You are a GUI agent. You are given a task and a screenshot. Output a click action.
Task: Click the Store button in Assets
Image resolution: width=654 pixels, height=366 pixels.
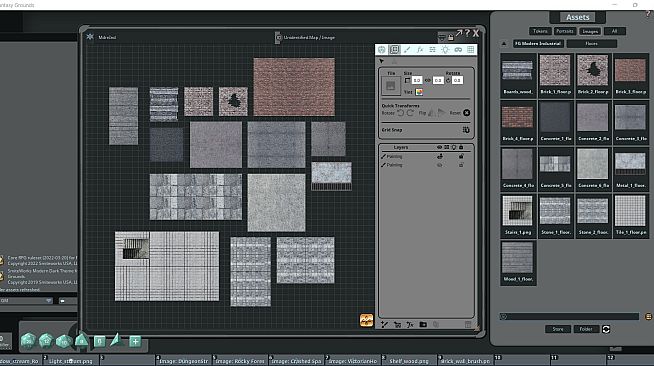click(x=558, y=329)
